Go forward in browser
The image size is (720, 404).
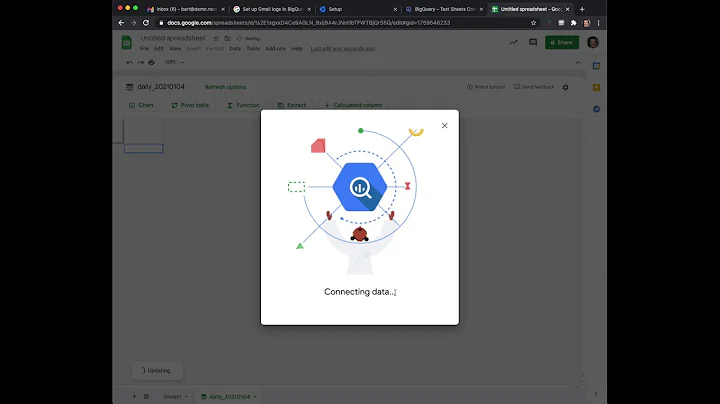click(x=133, y=22)
